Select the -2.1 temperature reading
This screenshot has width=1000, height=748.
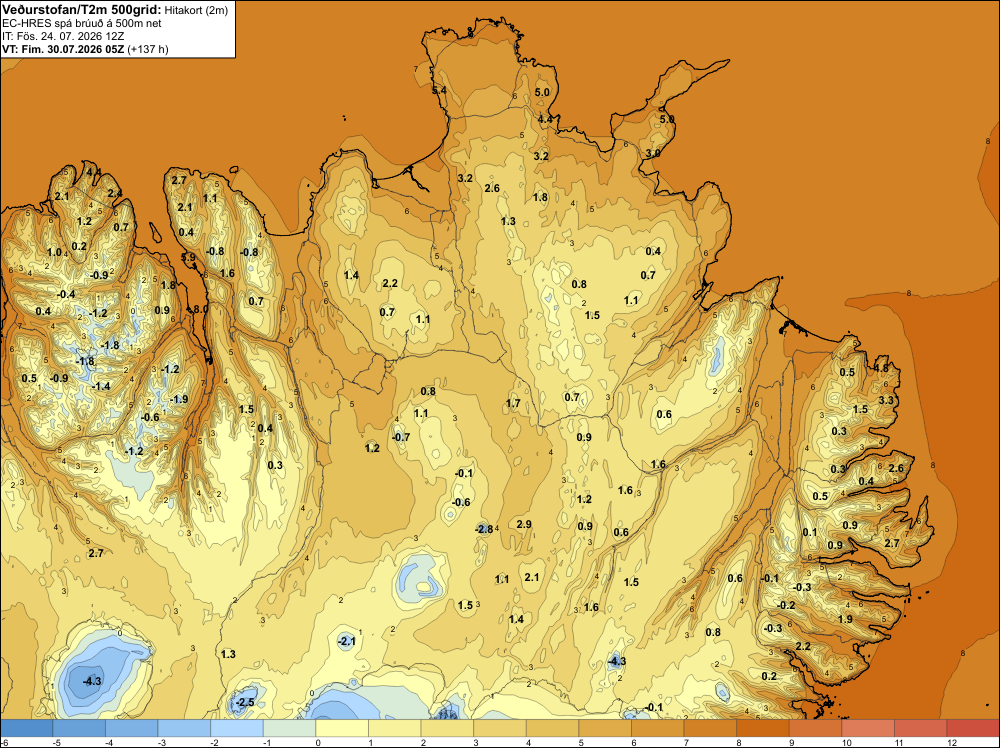[346, 642]
